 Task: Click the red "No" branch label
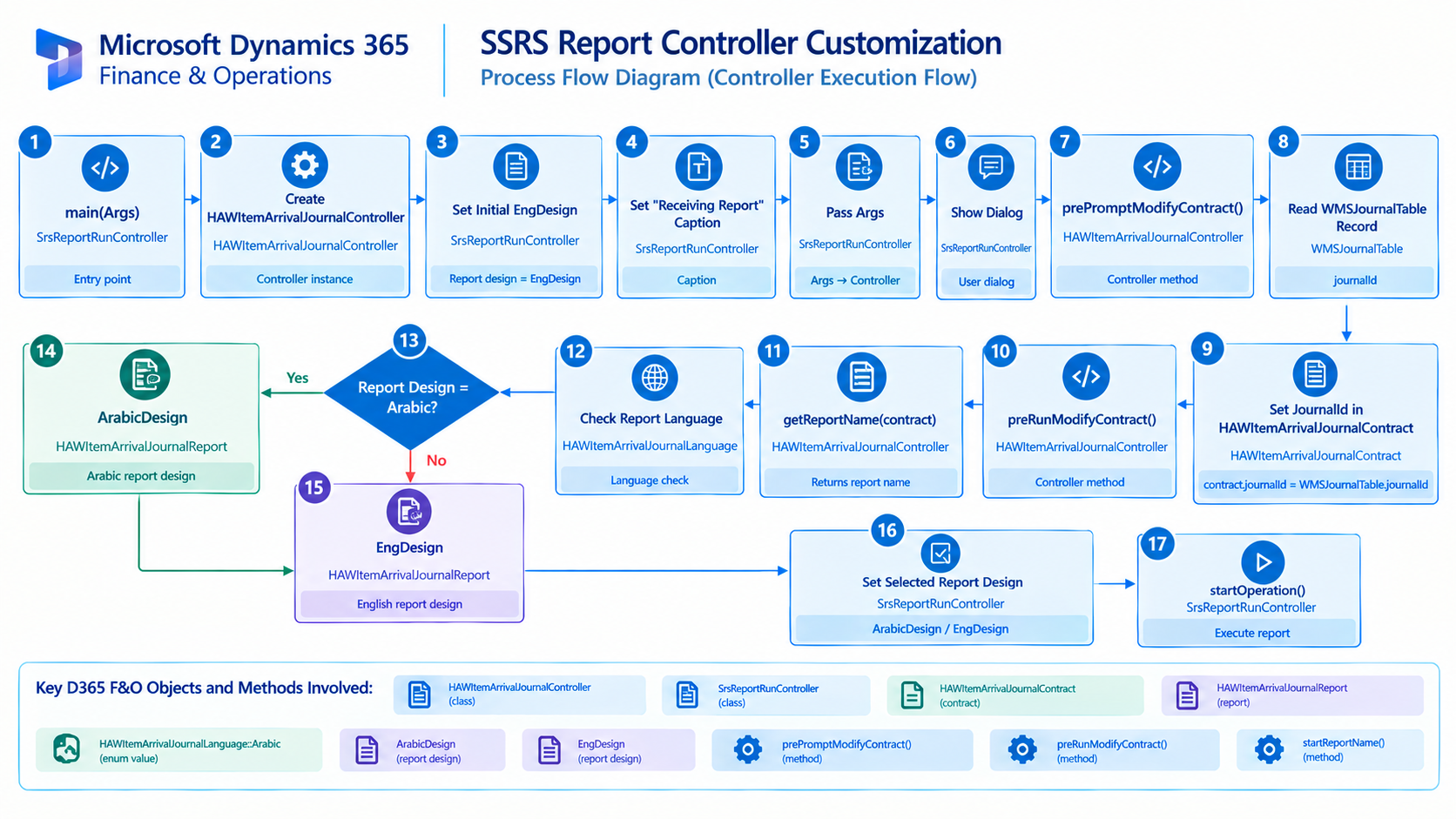pos(436,460)
